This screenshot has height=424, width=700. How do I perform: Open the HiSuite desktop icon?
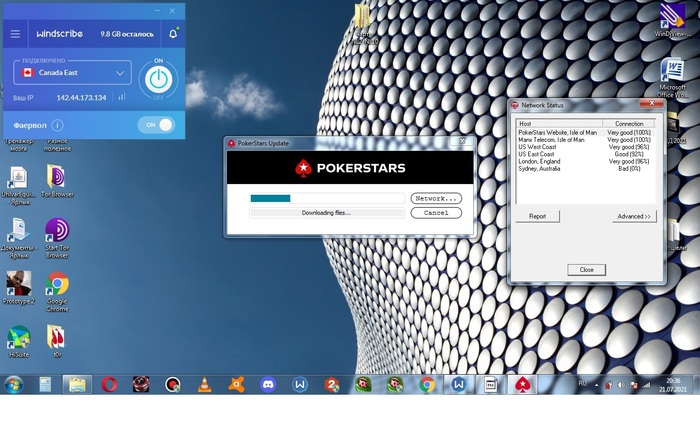click(x=18, y=342)
